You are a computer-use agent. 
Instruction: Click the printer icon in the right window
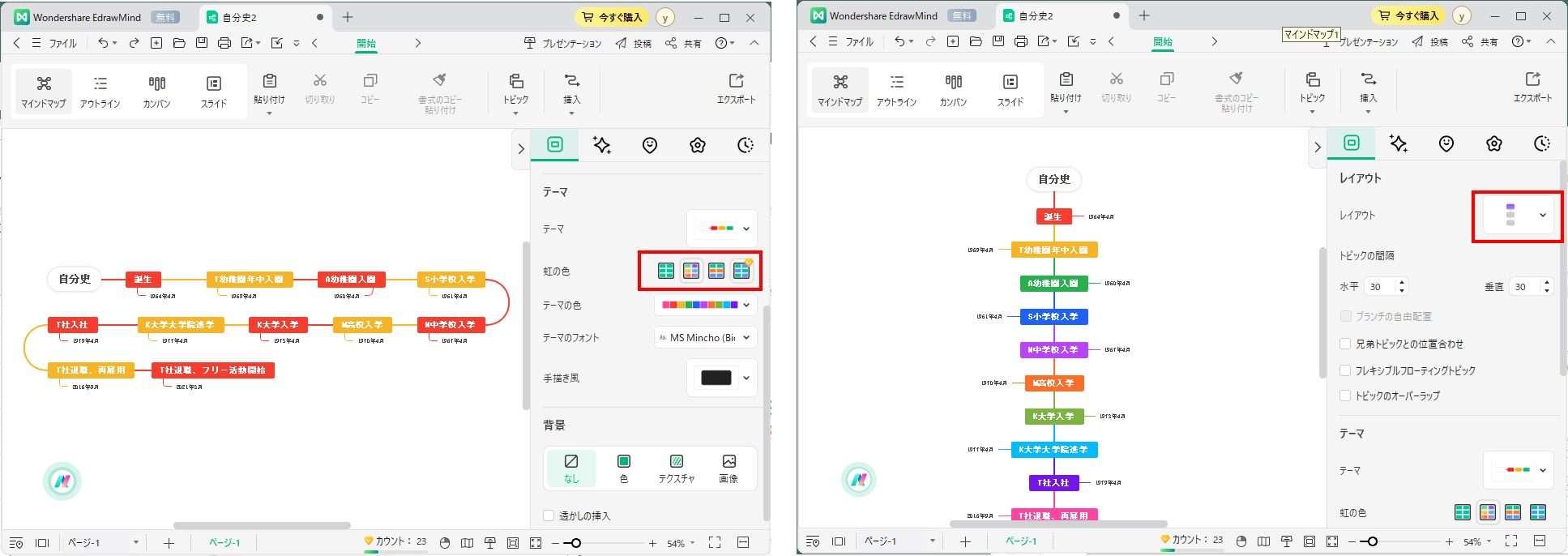coord(1021,41)
